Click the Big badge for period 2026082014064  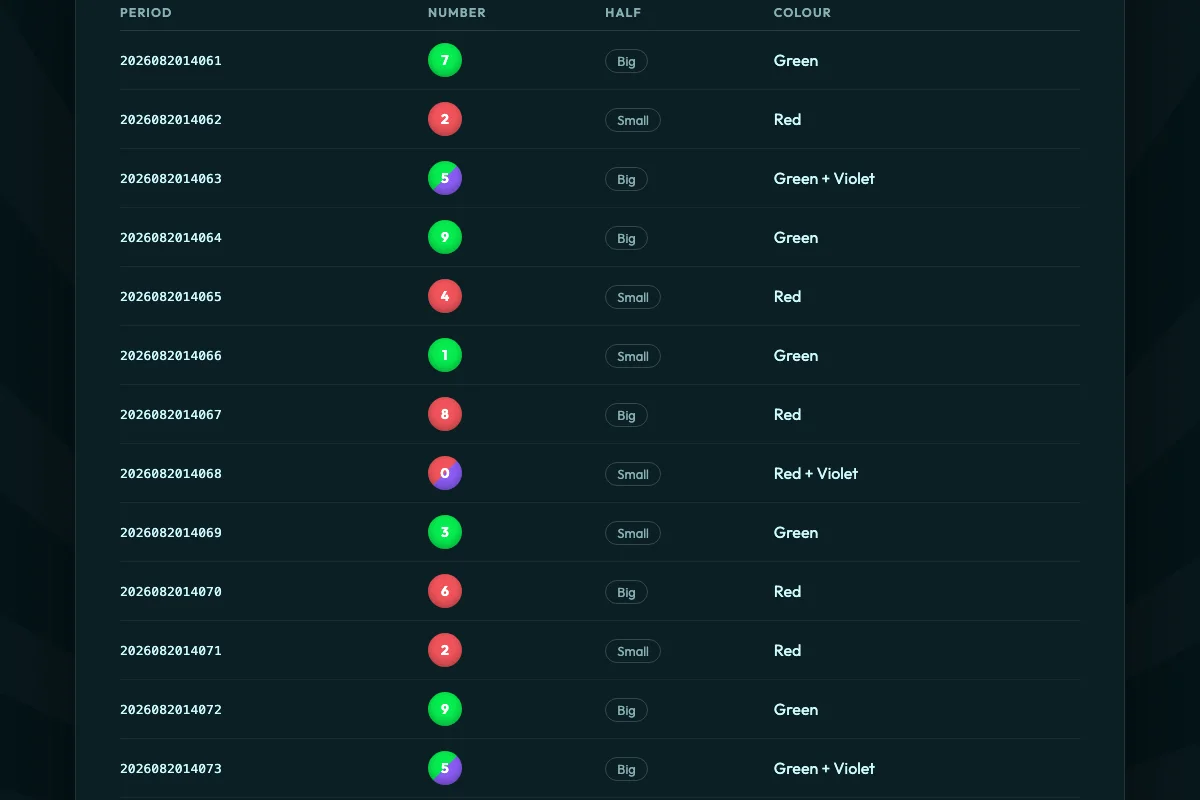coord(626,239)
